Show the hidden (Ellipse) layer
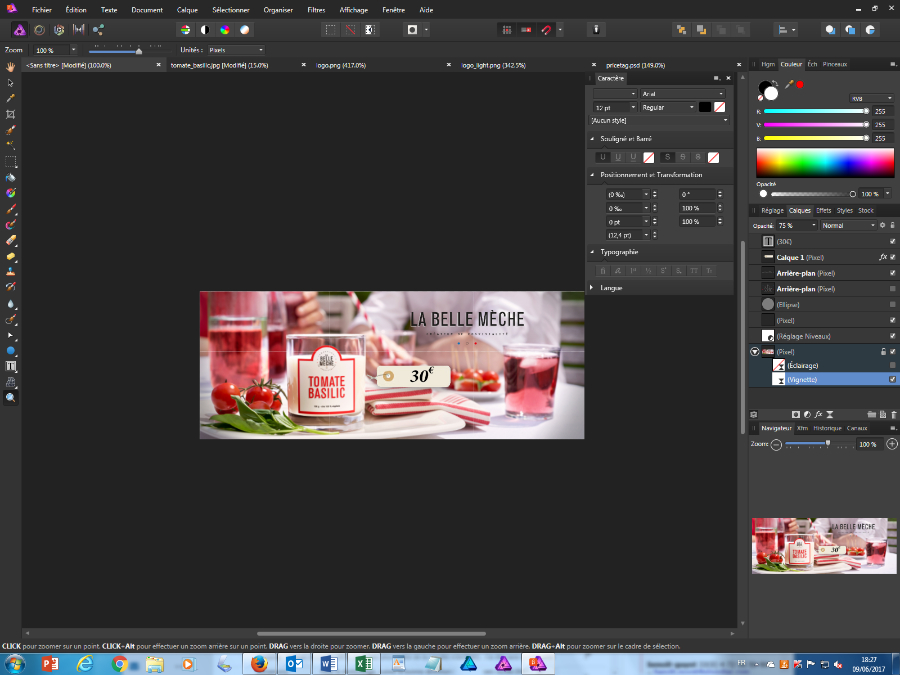The image size is (900, 675). [893, 304]
